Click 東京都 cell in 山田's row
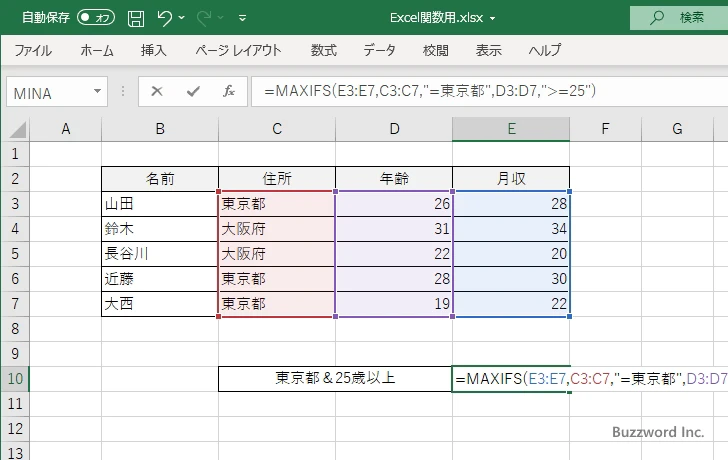 pos(277,204)
